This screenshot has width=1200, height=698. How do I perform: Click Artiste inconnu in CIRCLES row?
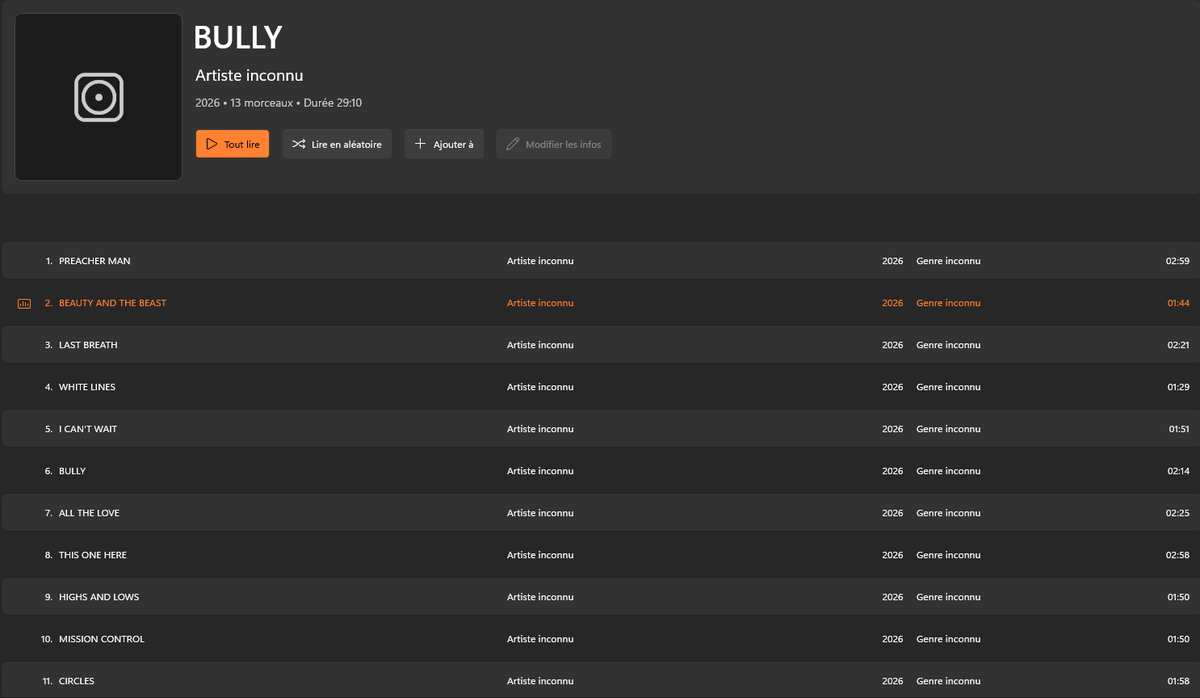pyautogui.click(x=540, y=681)
